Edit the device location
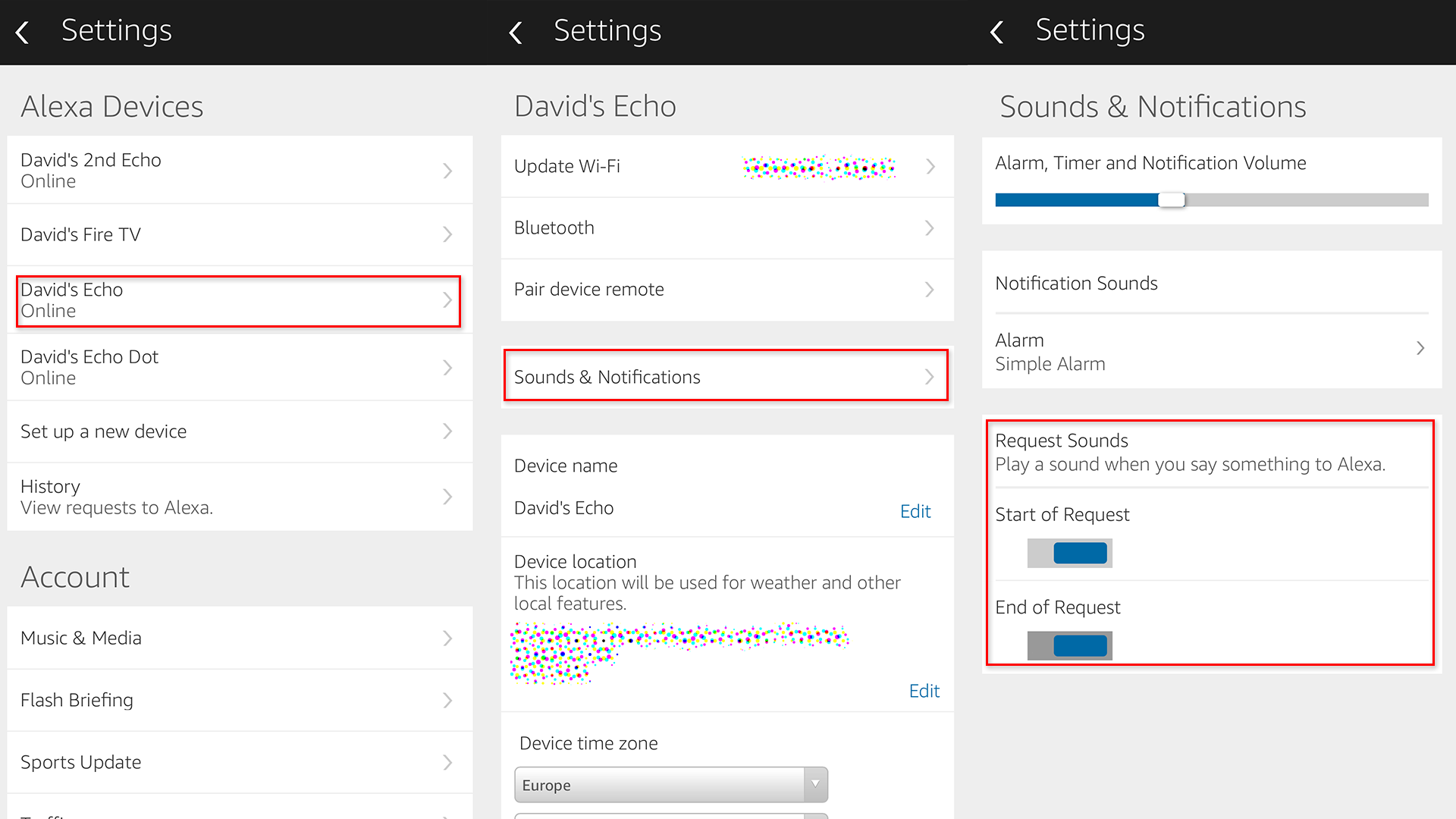 tap(924, 691)
